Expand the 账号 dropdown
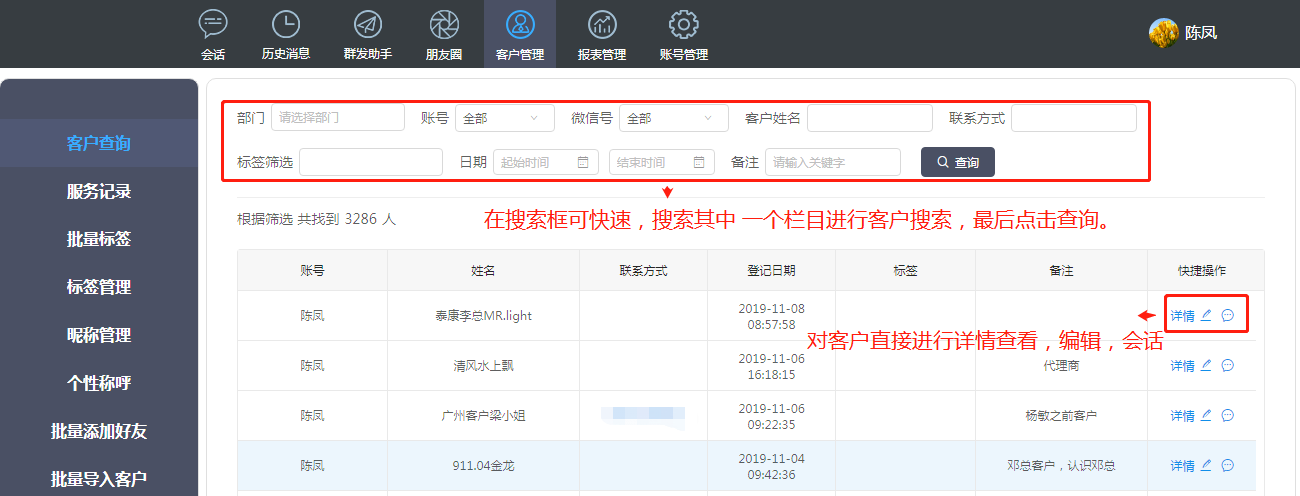The width and height of the screenshot is (1300, 496). click(504, 118)
